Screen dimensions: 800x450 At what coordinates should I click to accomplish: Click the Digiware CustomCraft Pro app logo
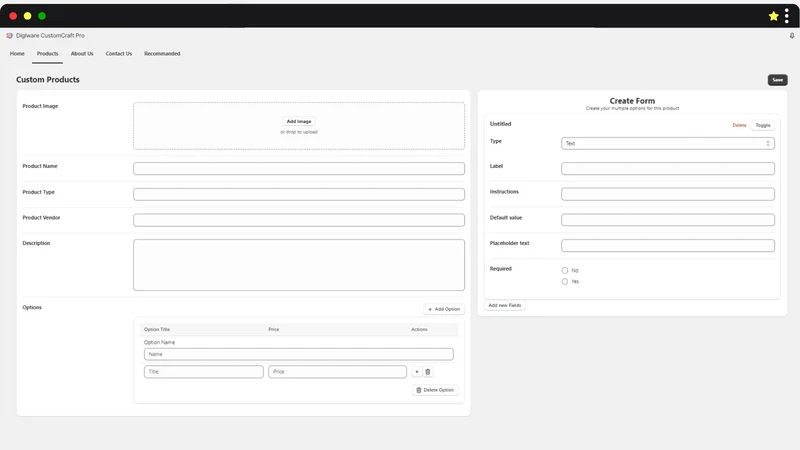click(9, 36)
